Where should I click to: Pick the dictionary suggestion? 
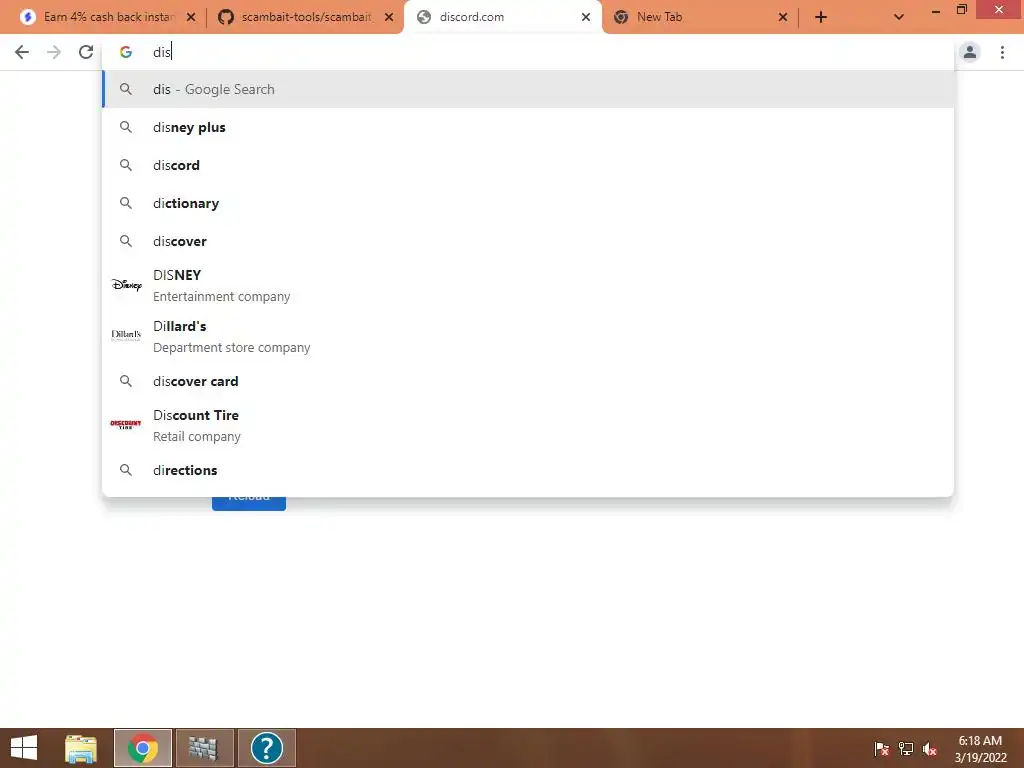pyautogui.click(x=528, y=203)
